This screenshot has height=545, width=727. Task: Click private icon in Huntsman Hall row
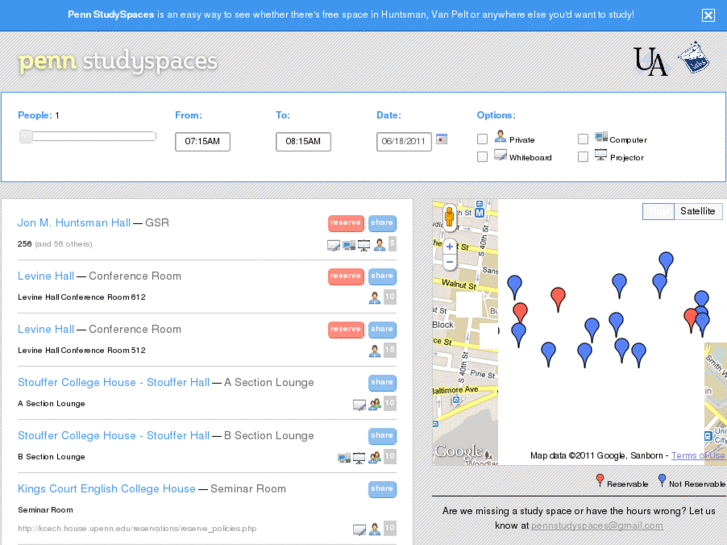click(379, 244)
